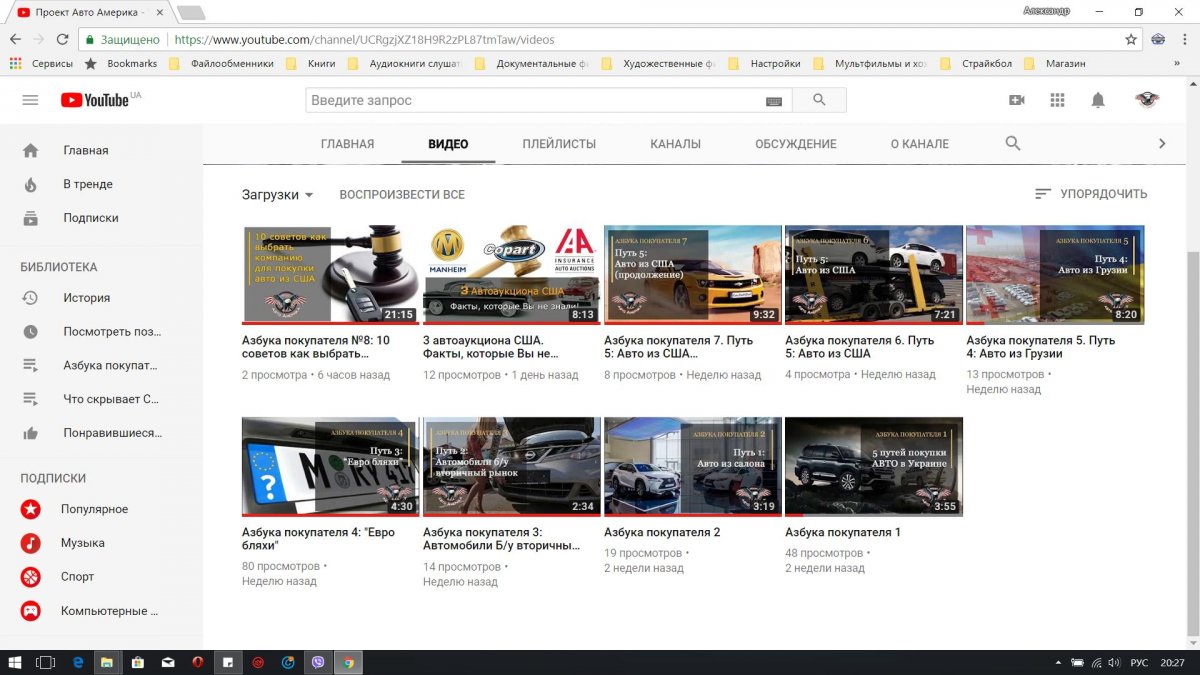Open the notifications bell
Screen dimensions: 1200x675
click(1098, 100)
